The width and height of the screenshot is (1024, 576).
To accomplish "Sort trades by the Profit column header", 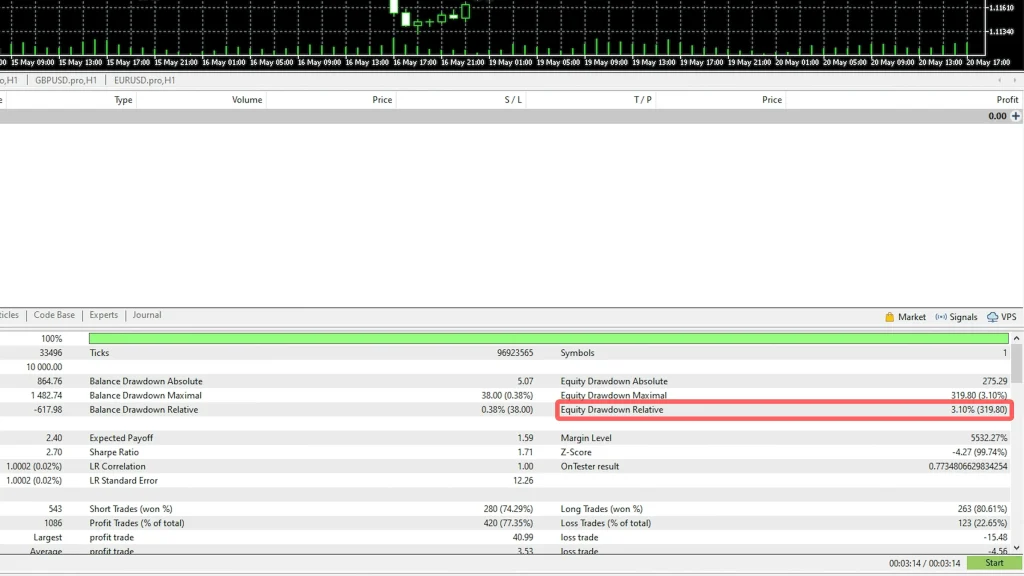I will coord(1007,100).
